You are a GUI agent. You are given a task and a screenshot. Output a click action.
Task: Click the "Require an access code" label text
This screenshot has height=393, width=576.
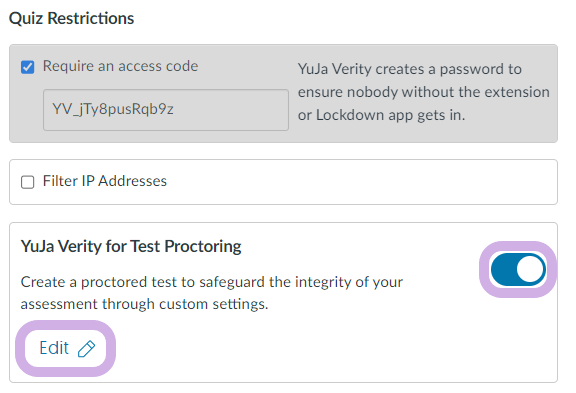coord(120,66)
